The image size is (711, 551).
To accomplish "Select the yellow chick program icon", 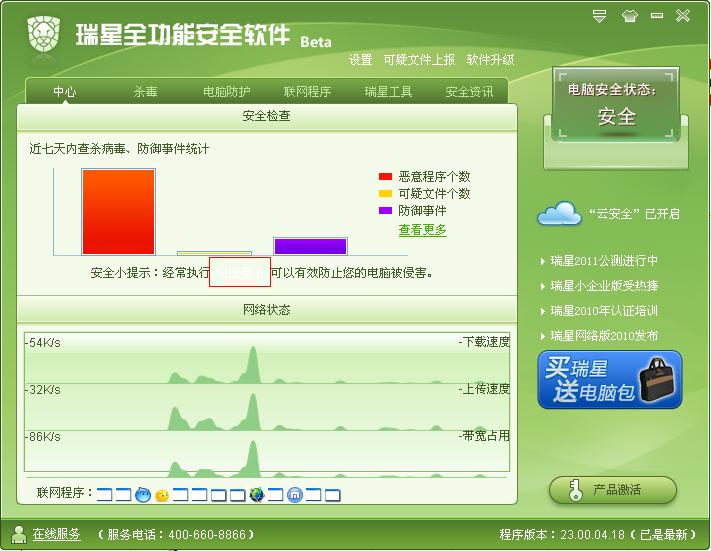I will 162,495.
